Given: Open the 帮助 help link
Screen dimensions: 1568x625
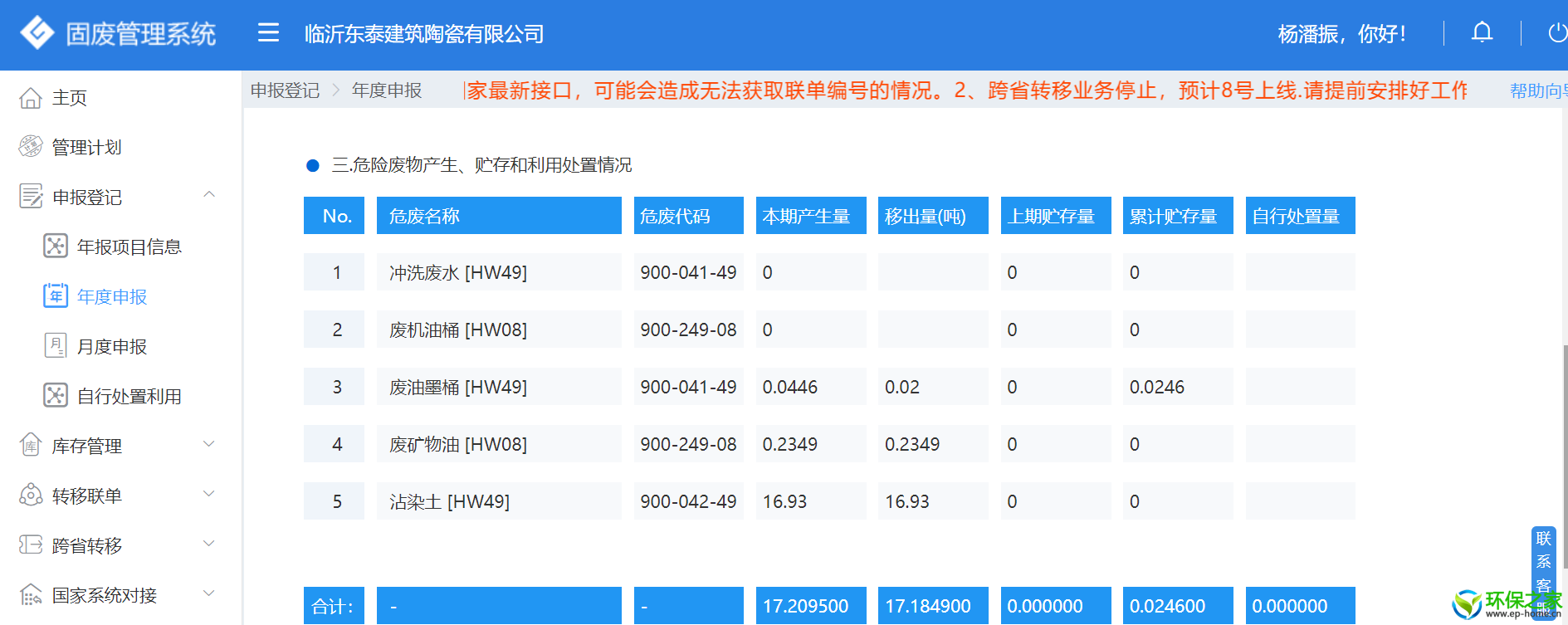Looking at the screenshot, I should click(x=1536, y=90).
